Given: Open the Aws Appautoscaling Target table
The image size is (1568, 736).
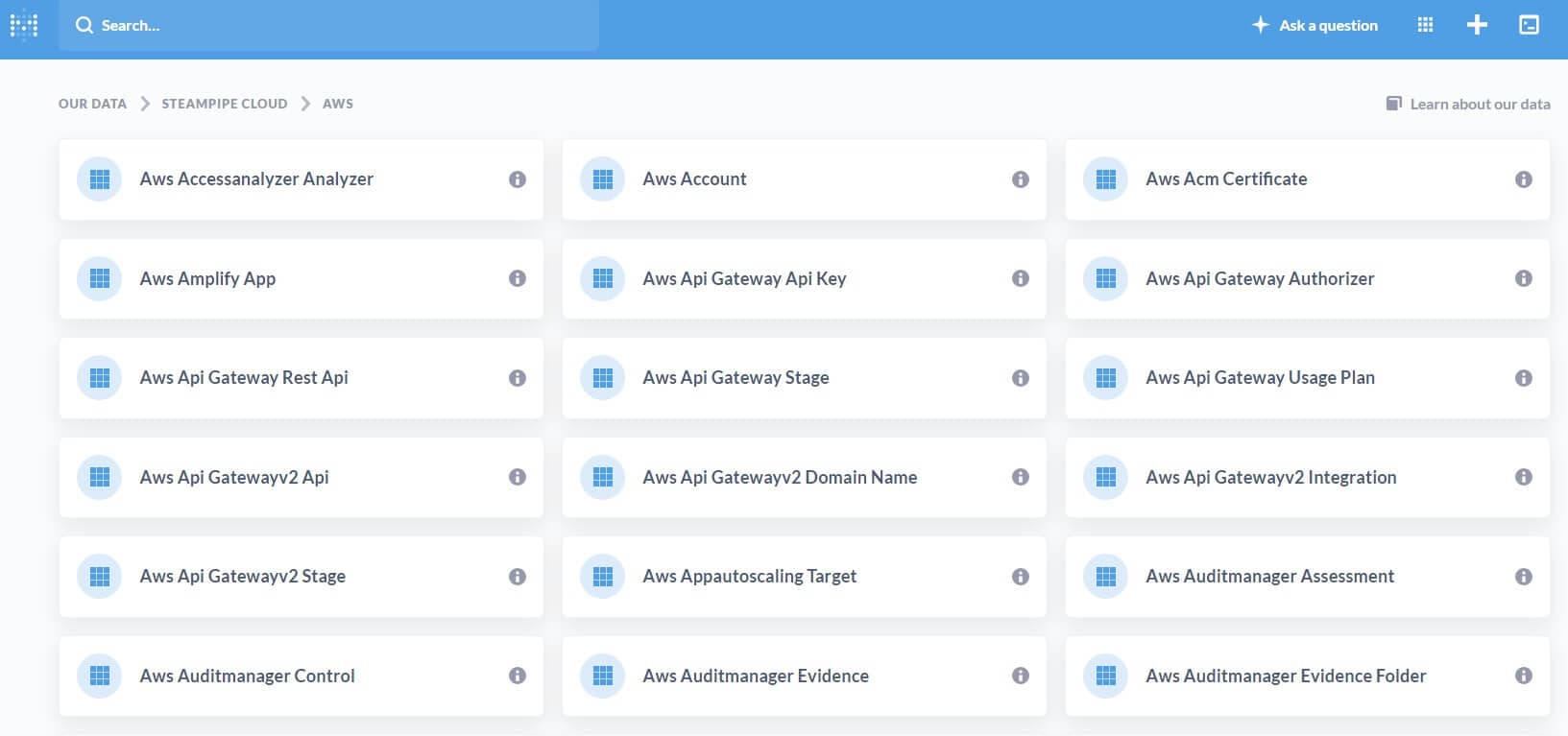Looking at the screenshot, I should click(x=804, y=577).
